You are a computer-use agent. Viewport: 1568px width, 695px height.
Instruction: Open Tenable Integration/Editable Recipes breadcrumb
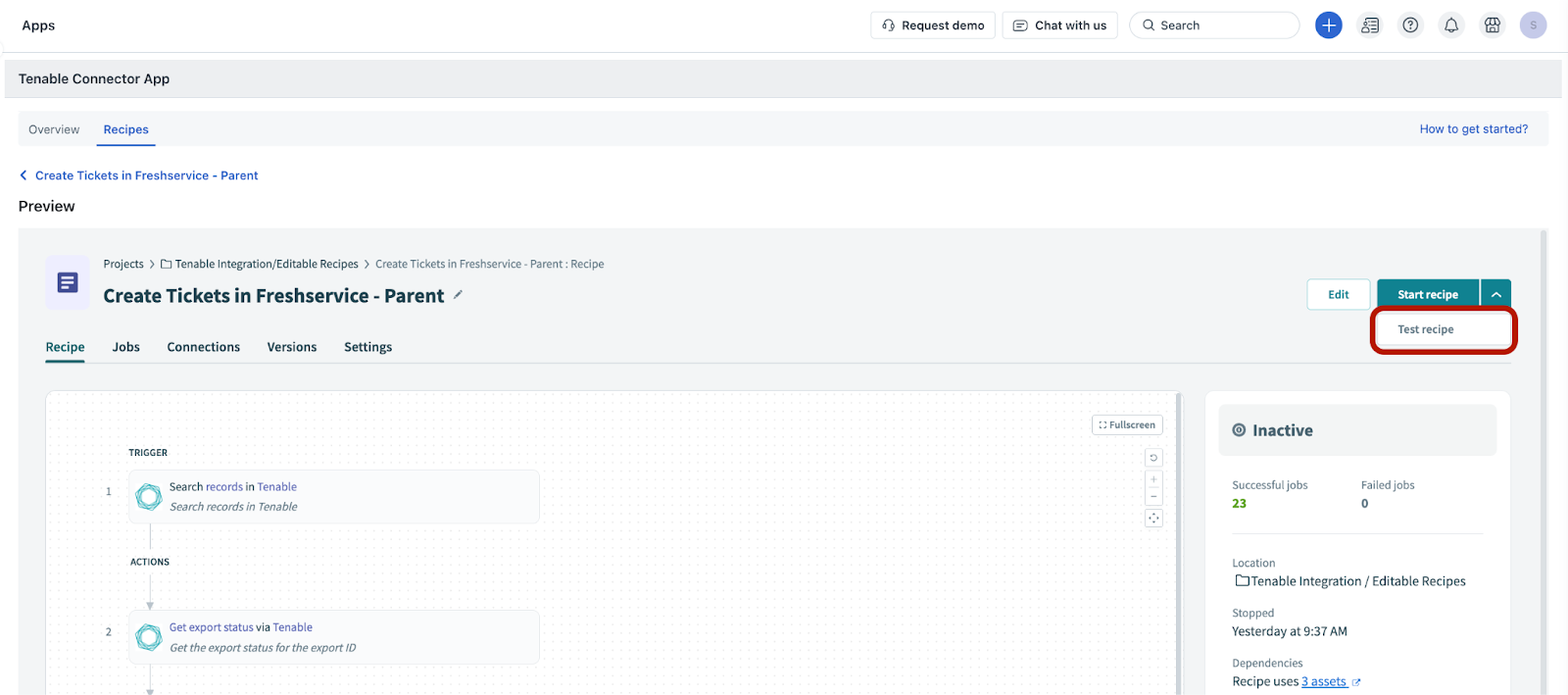267,264
